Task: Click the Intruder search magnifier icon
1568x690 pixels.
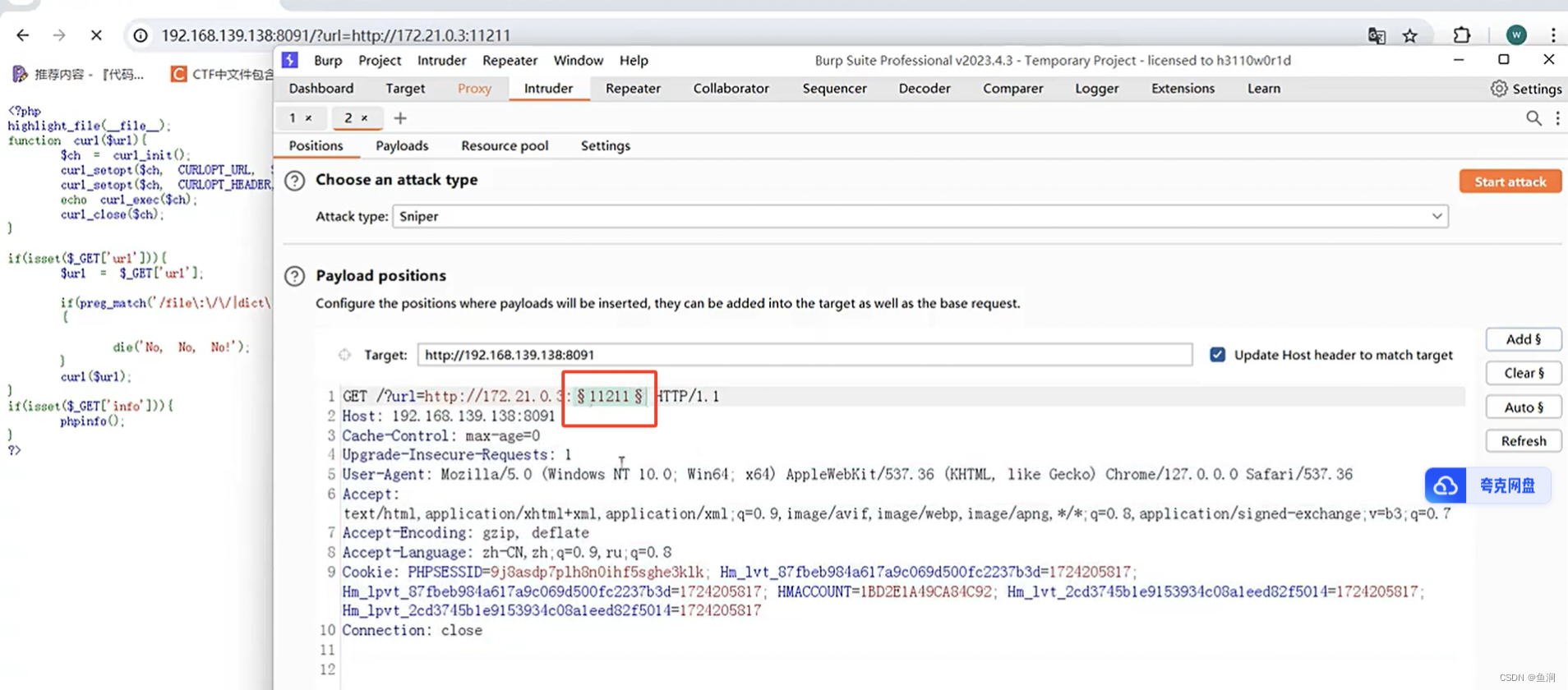Action: (x=1533, y=118)
